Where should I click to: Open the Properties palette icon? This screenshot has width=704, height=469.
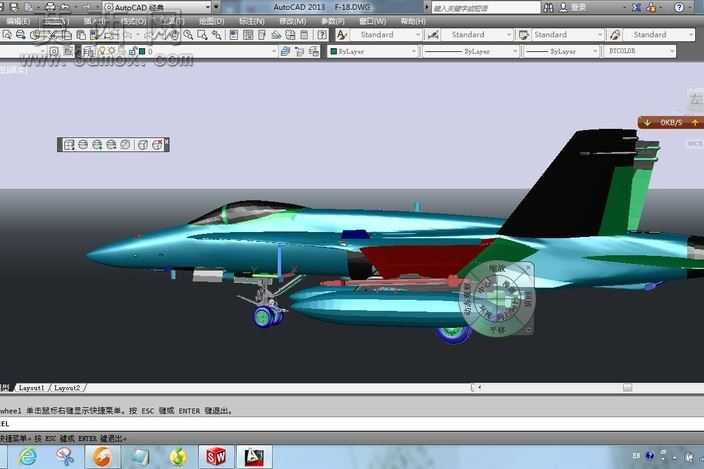(x=234, y=35)
